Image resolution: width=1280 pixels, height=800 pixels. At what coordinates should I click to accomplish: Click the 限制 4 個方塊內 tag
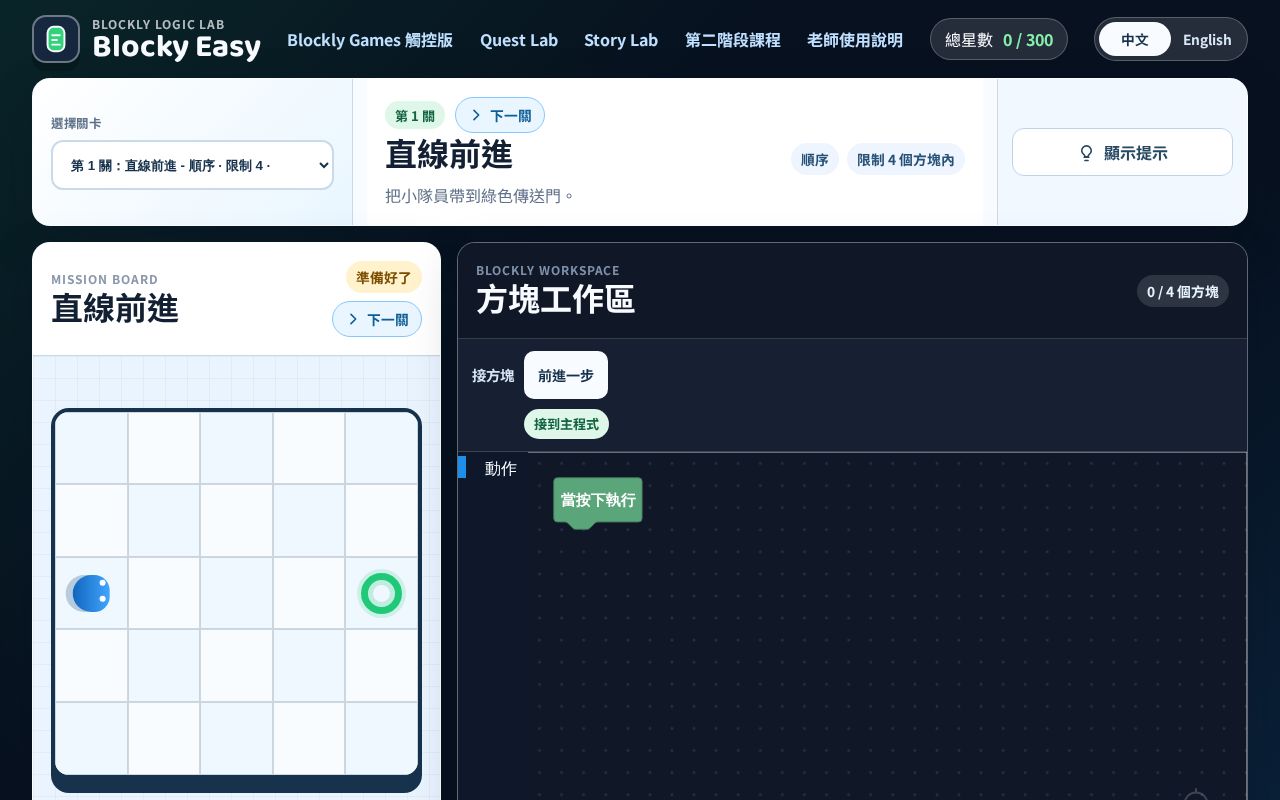(906, 159)
